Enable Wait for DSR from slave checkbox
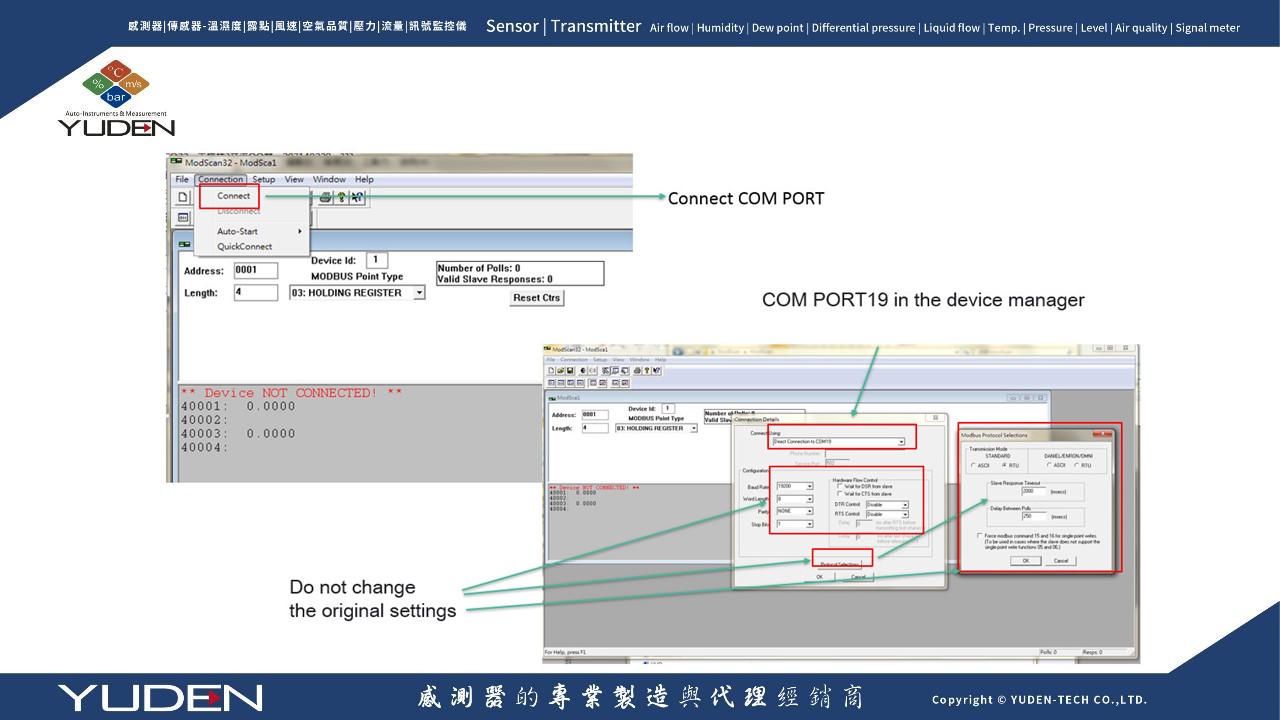 coord(839,485)
